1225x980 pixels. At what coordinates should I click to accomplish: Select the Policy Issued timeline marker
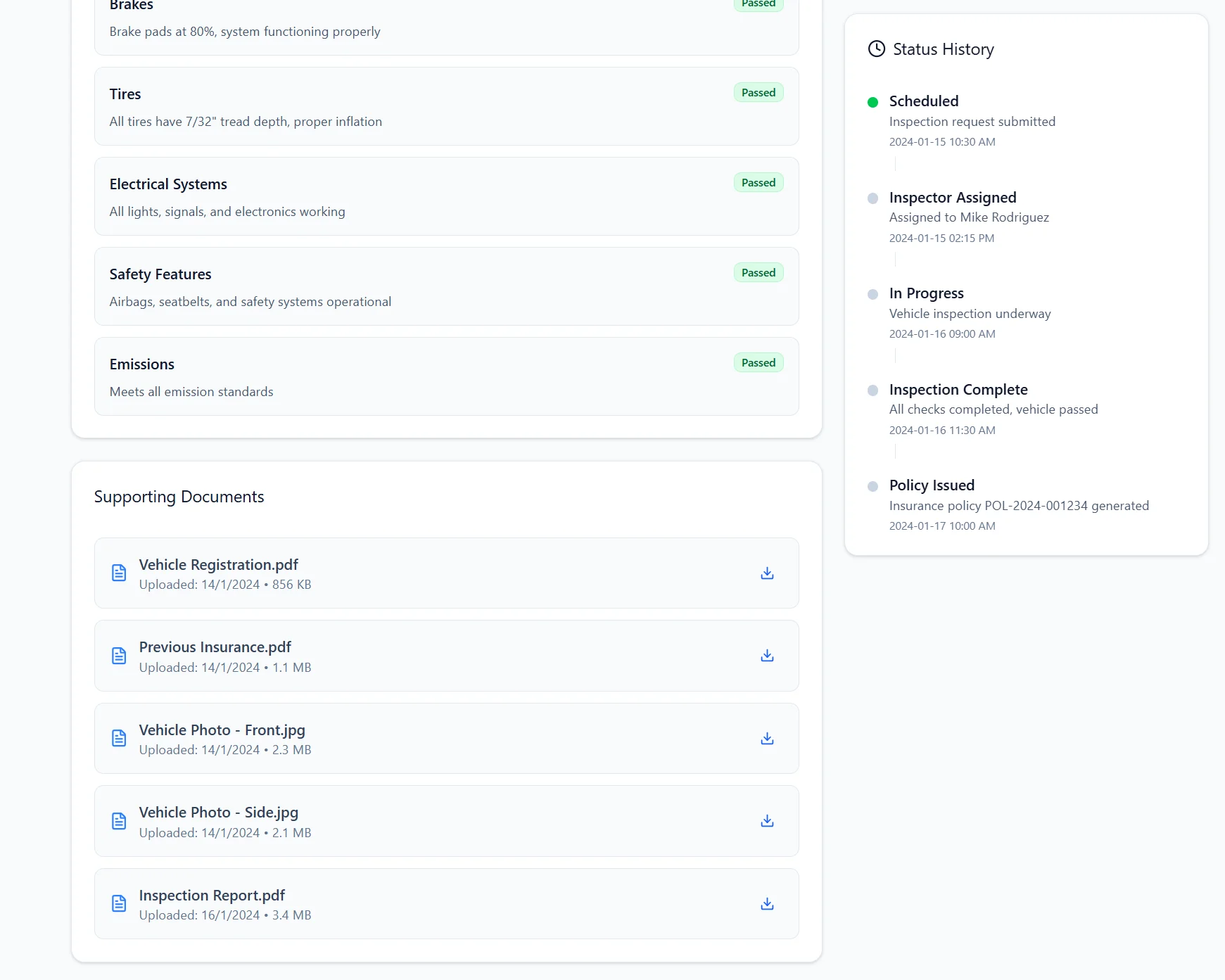tap(872, 486)
